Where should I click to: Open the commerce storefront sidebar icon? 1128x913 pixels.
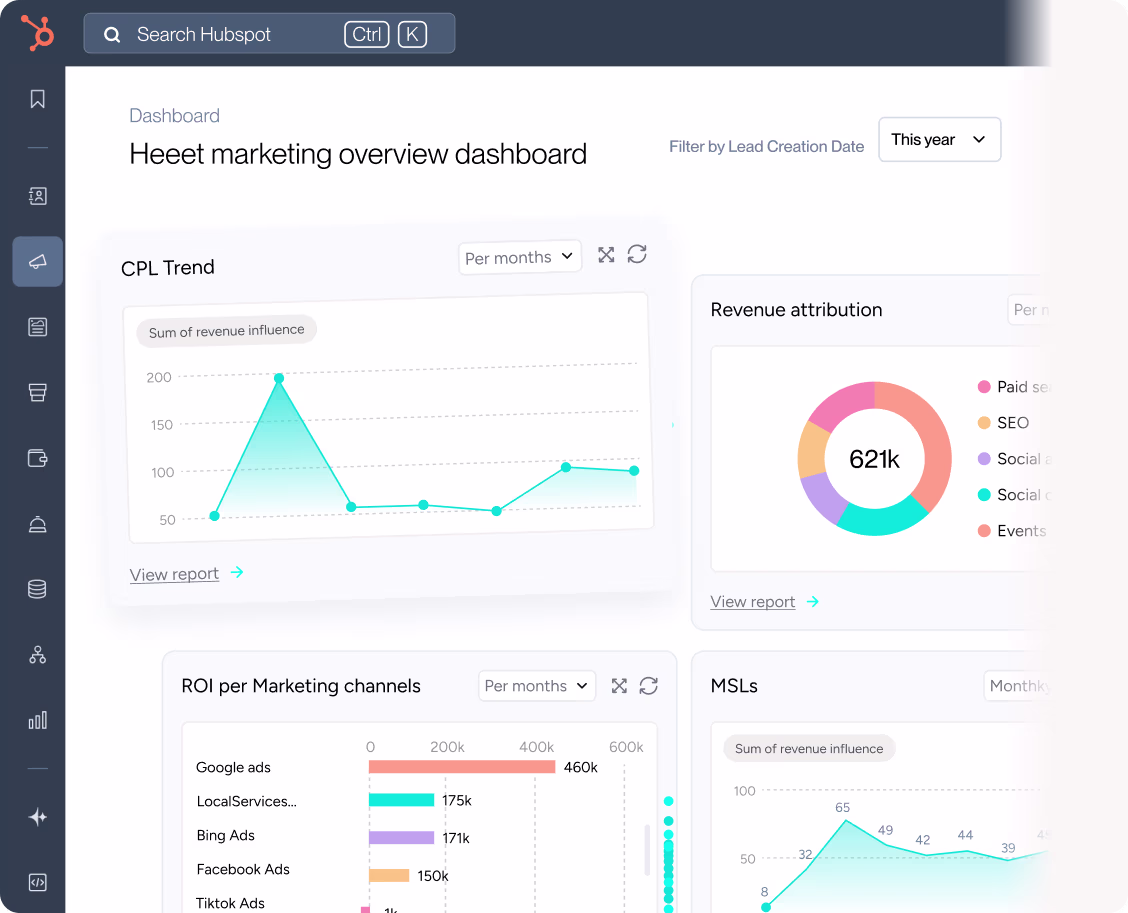(x=37, y=392)
